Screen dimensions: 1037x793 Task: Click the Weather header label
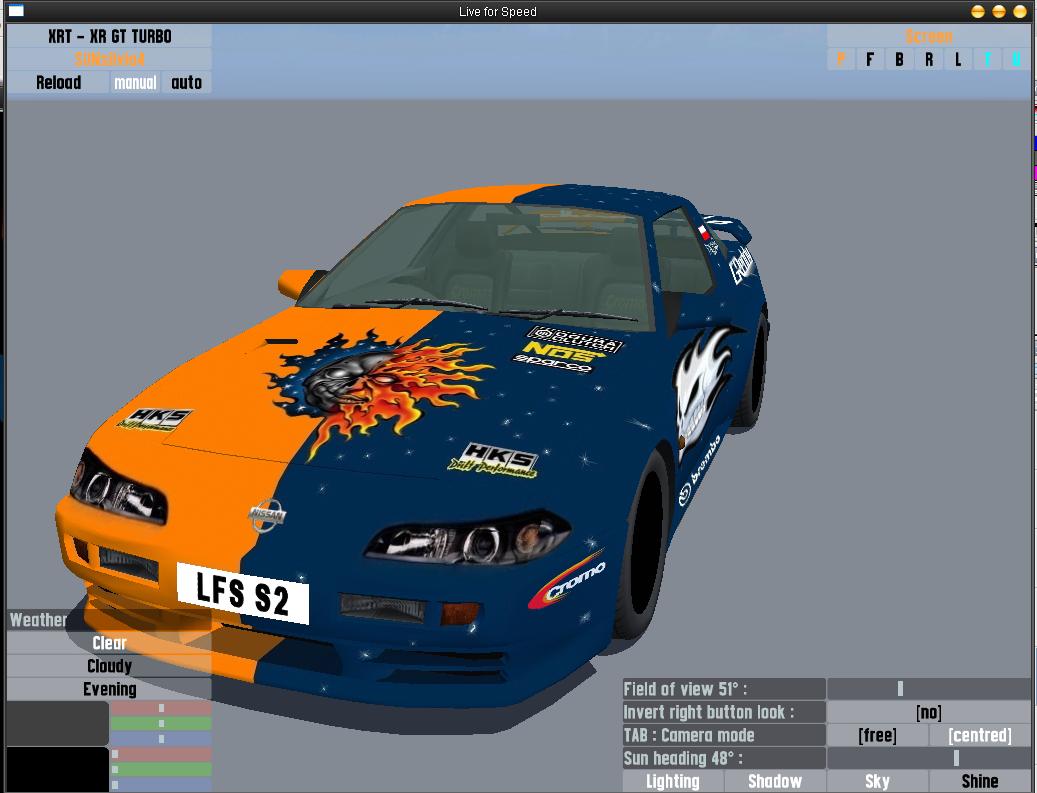38,620
